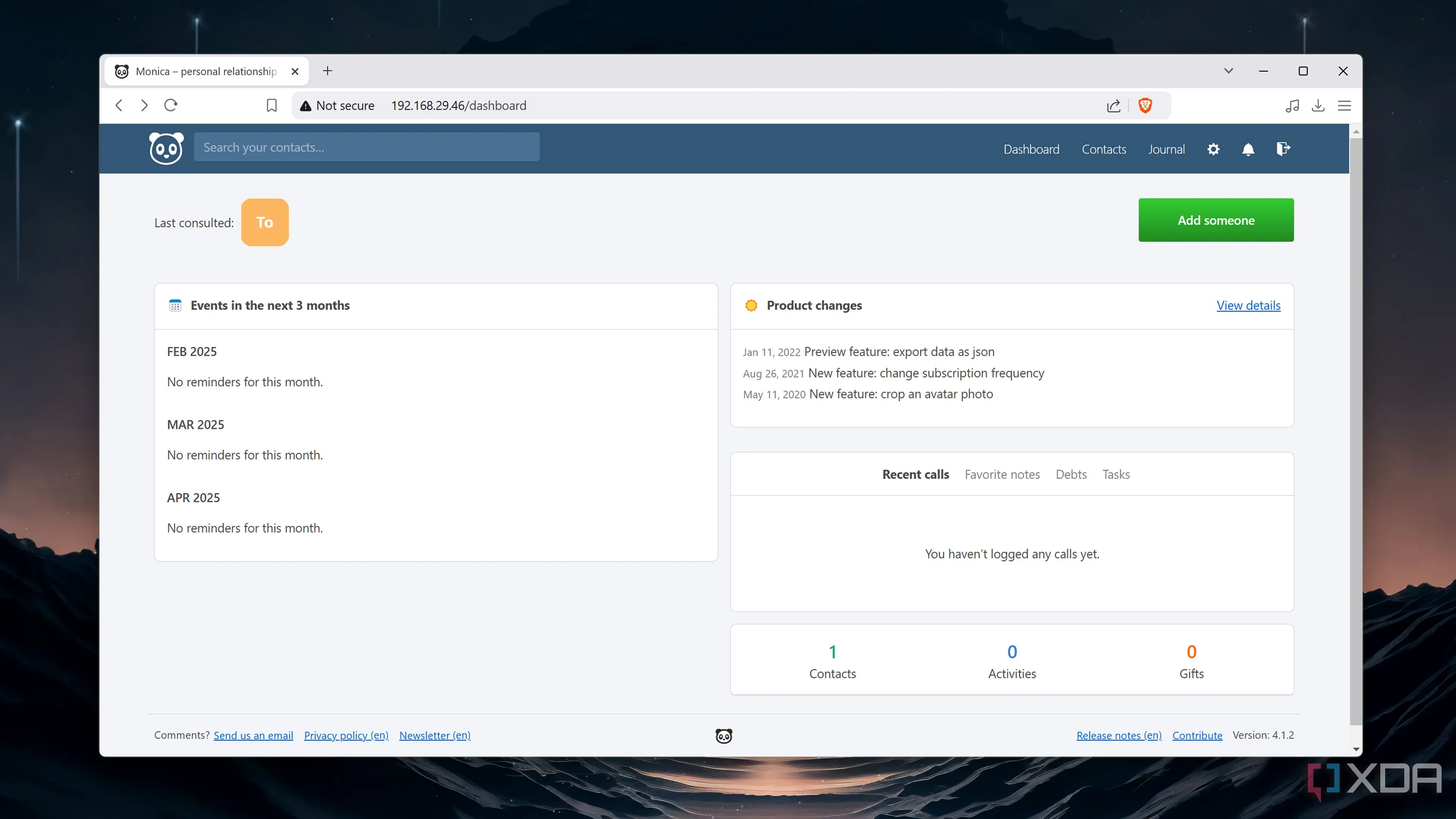
Task: Click the share page icon in address bar
Action: pos(1114,106)
